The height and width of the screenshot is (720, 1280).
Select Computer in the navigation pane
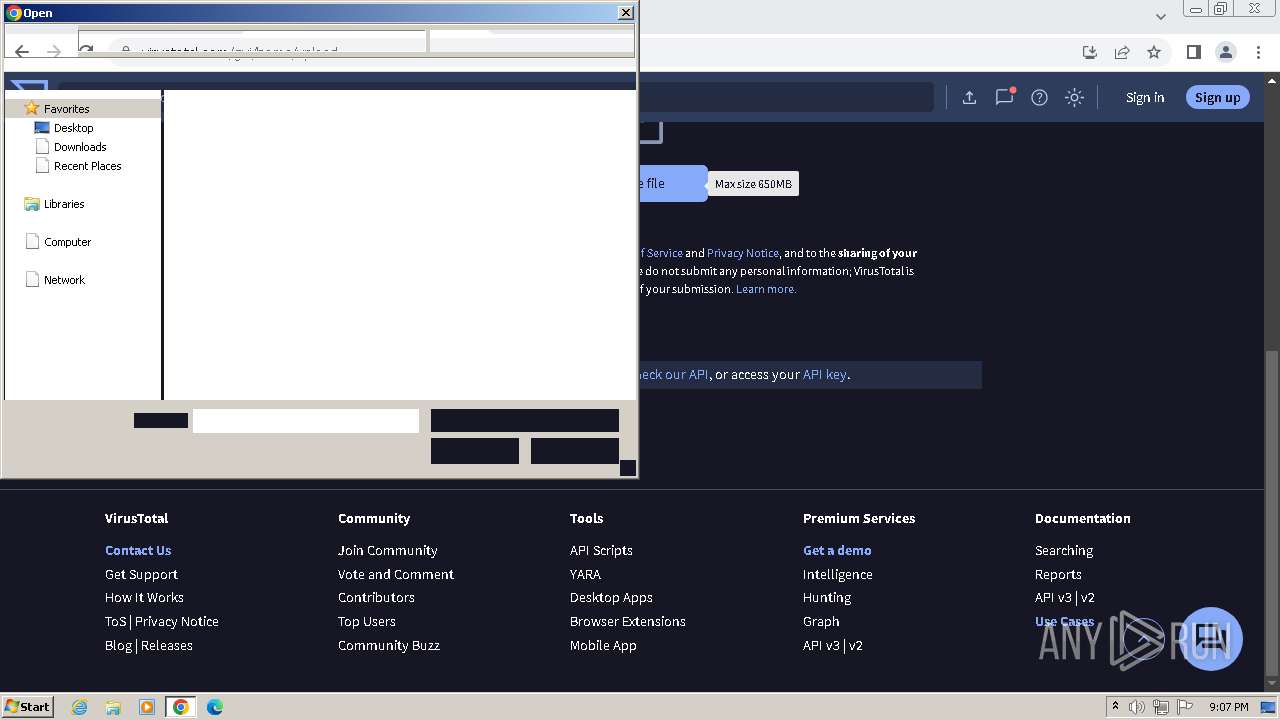pyautogui.click(x=67, y=242)
